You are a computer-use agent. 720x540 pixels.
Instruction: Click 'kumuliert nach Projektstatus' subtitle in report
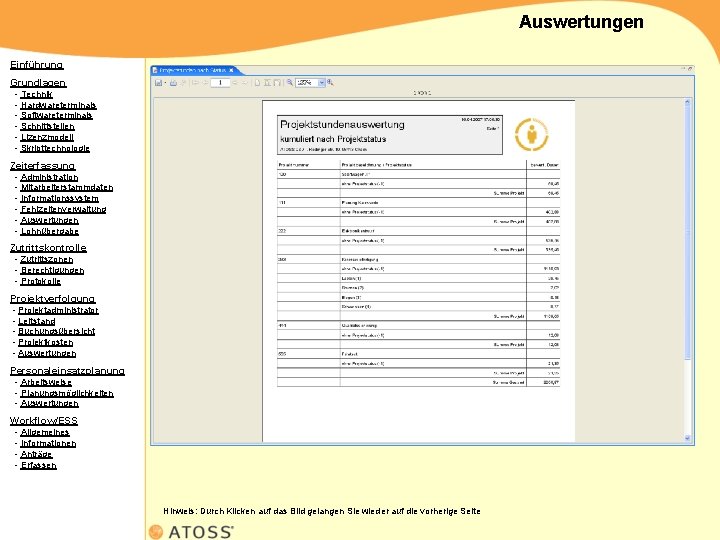pyautogui.click(x=333, y=139)
